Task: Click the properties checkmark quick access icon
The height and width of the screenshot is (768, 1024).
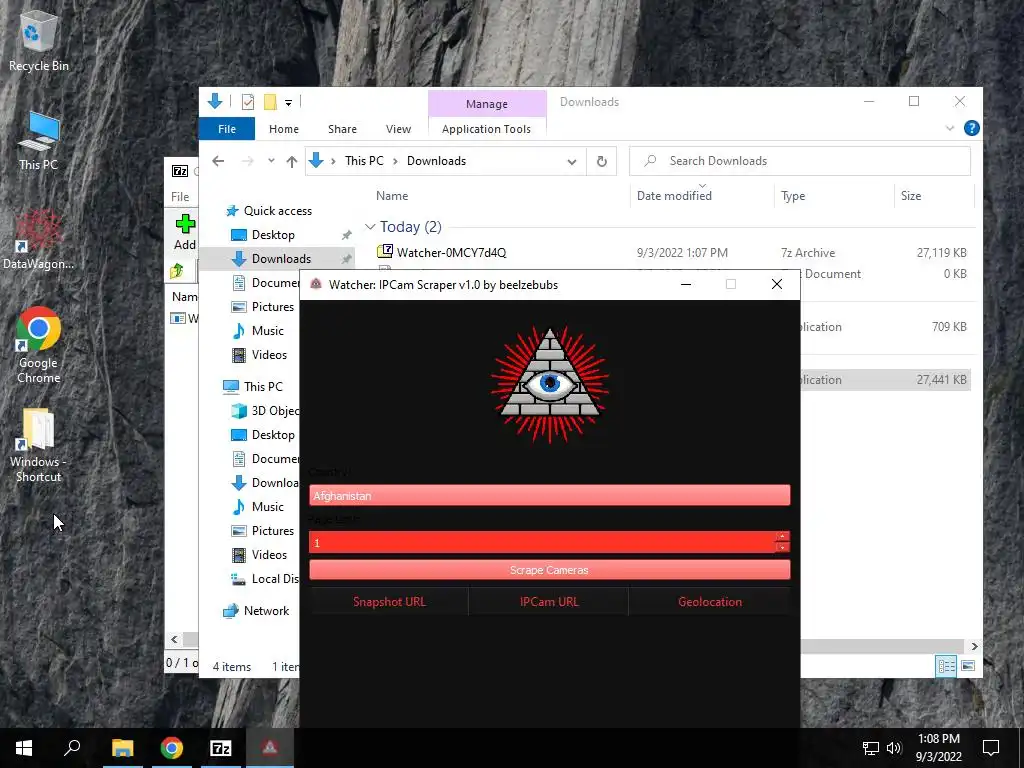Action: [x=248, y=102]
